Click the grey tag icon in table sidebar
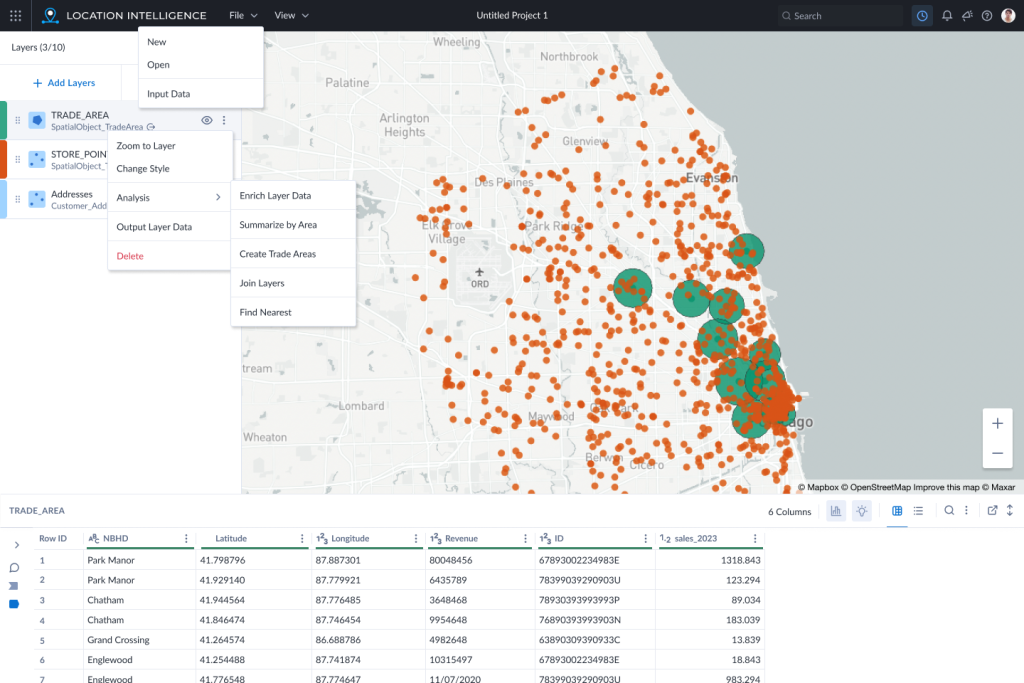1024x683 pixels. (14, 586)
